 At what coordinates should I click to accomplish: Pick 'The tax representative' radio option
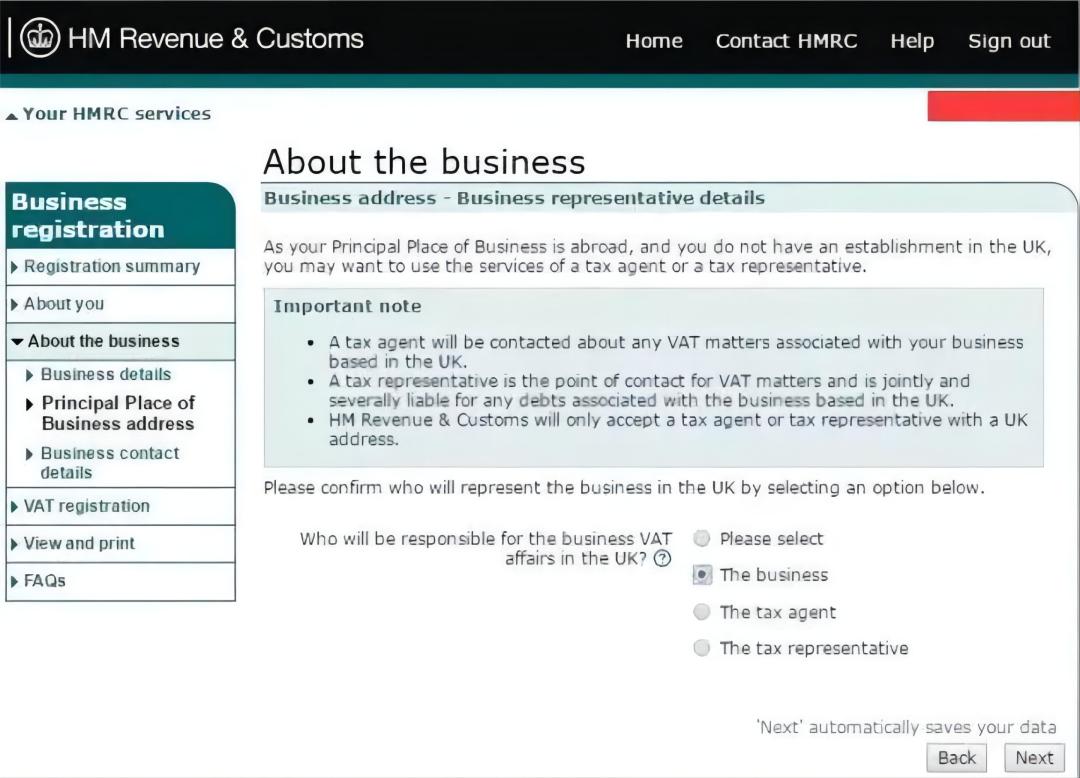[x=702, y=648]
